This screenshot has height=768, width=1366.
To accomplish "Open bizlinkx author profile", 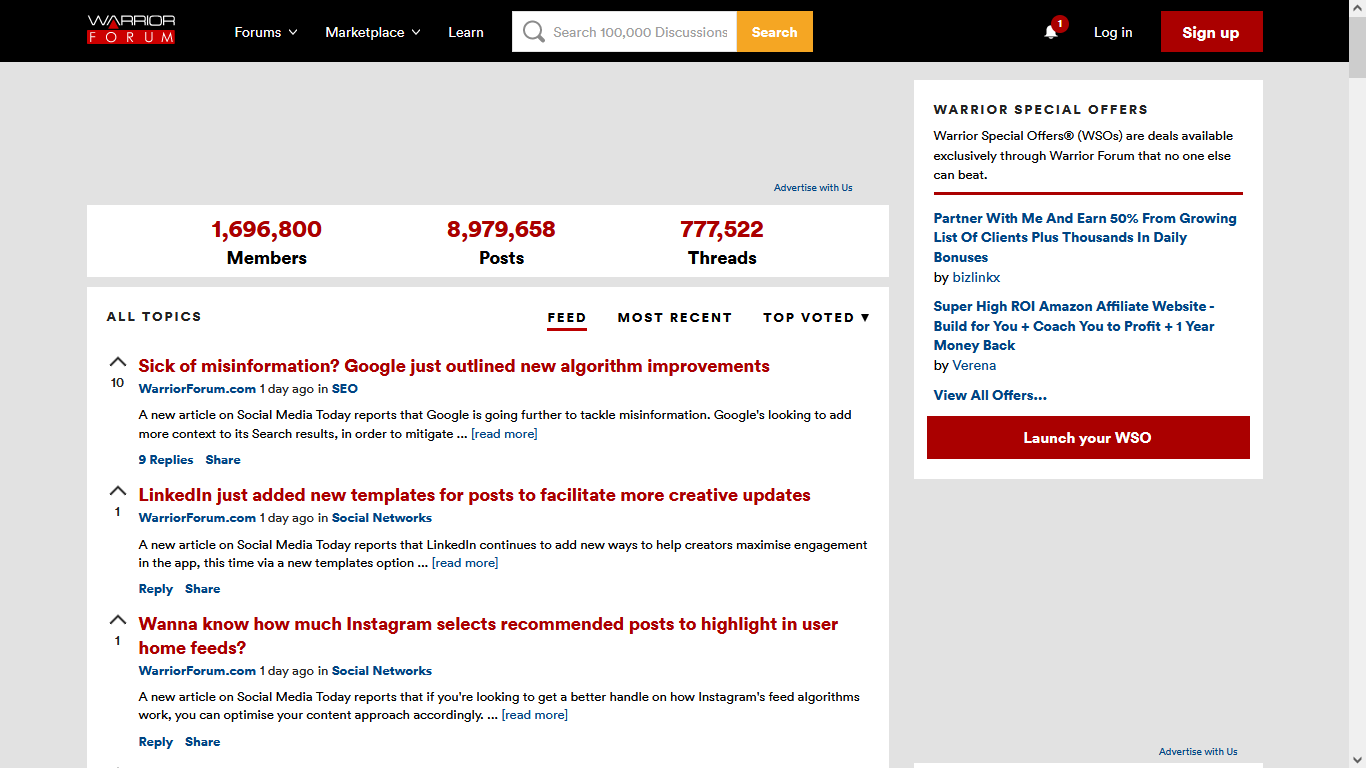I will tap(976, 278).
